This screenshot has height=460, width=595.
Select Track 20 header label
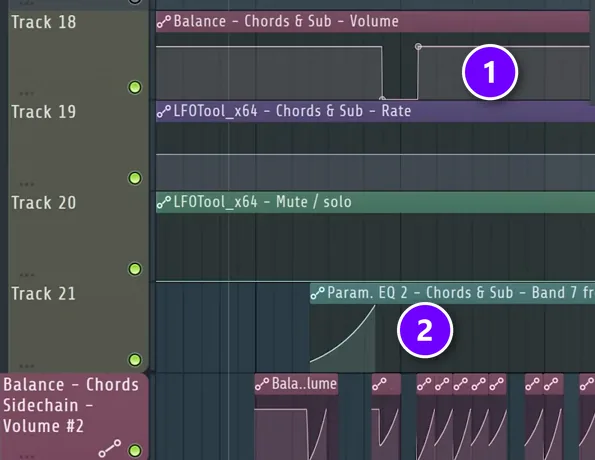[x=44, y=203]
